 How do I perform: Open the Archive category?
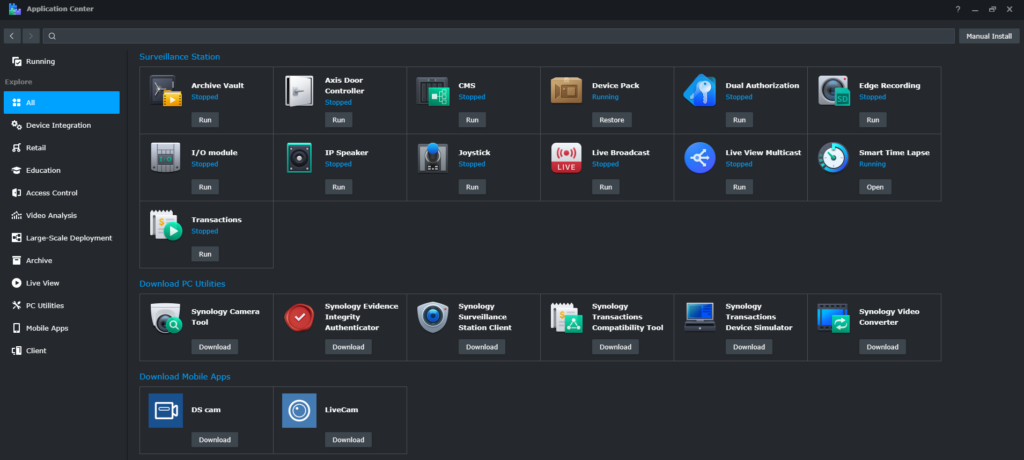(61, 260)
